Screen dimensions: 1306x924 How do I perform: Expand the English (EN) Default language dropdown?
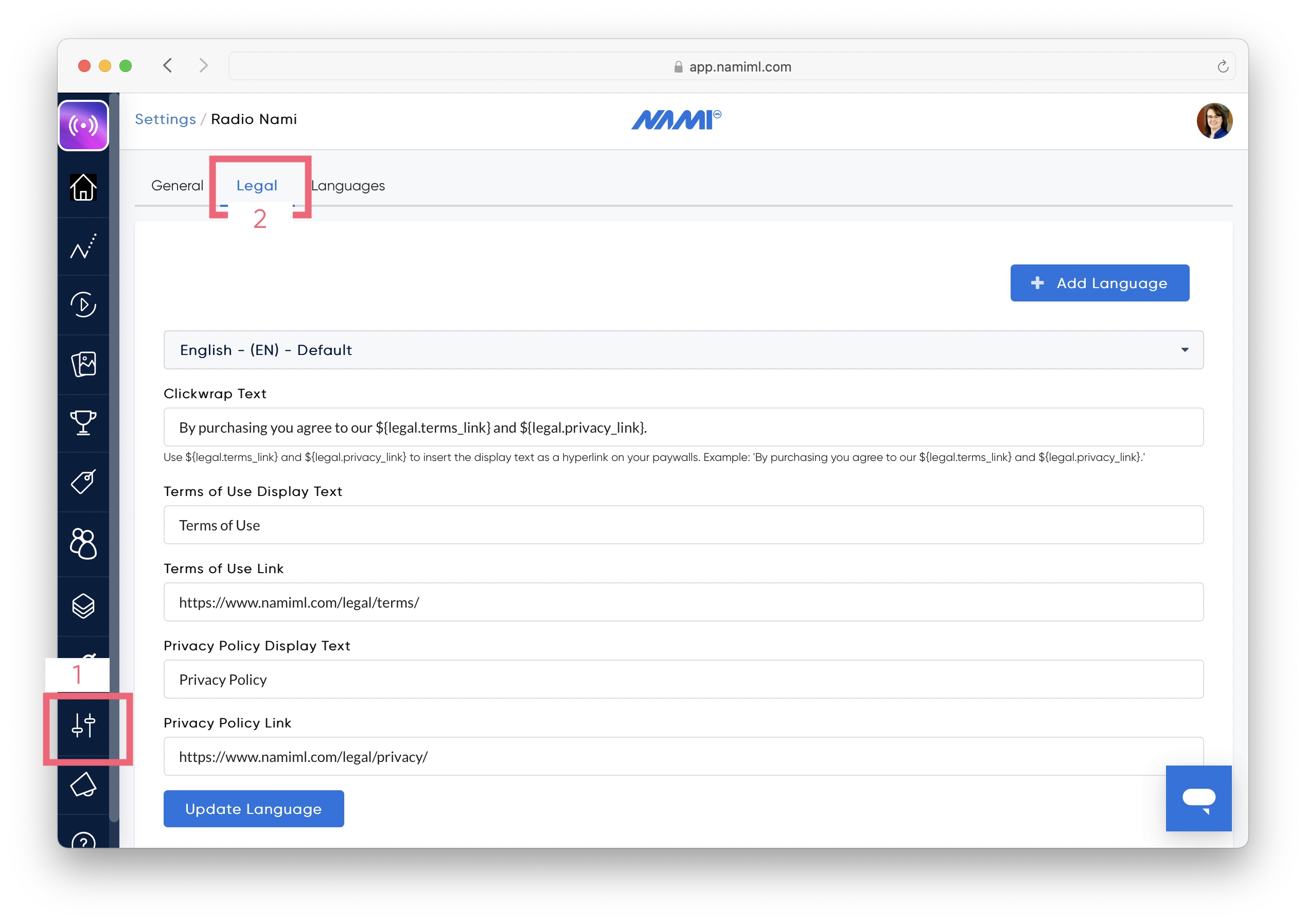(x=683, y=350)
